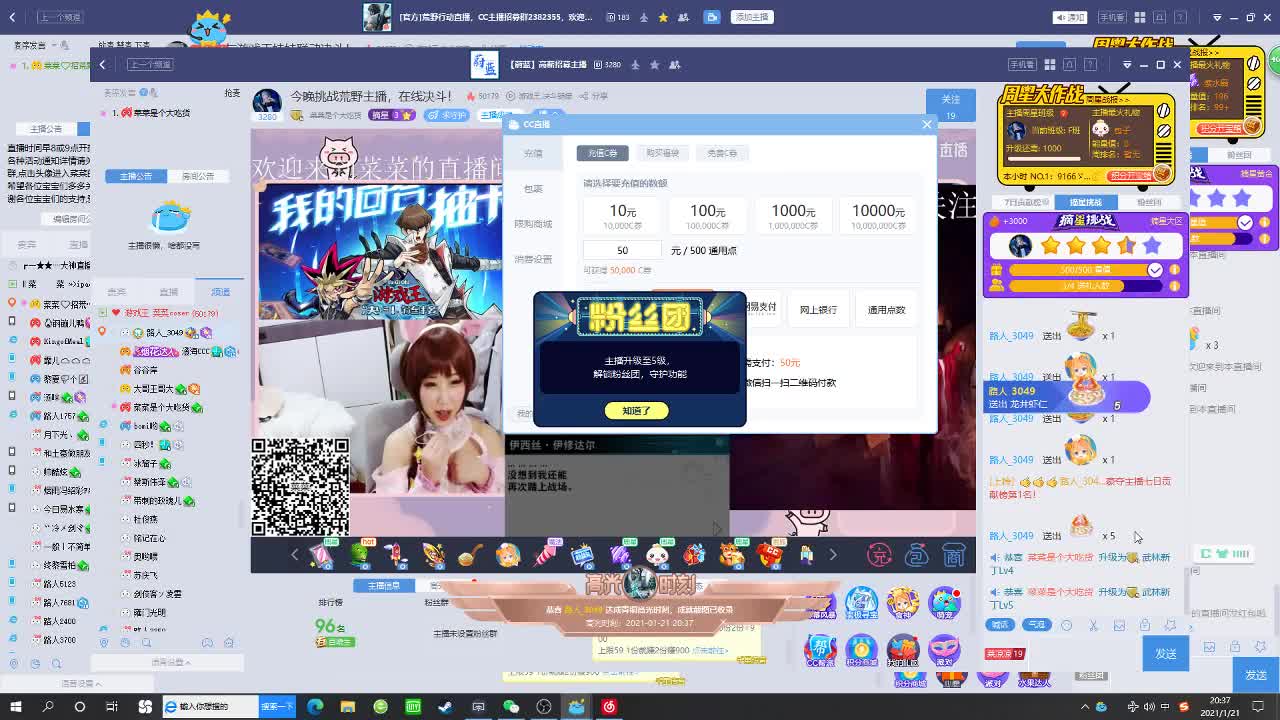Open File Explorer from taskbar
The width and height of the screenshot is (1280, 720).
347,706
